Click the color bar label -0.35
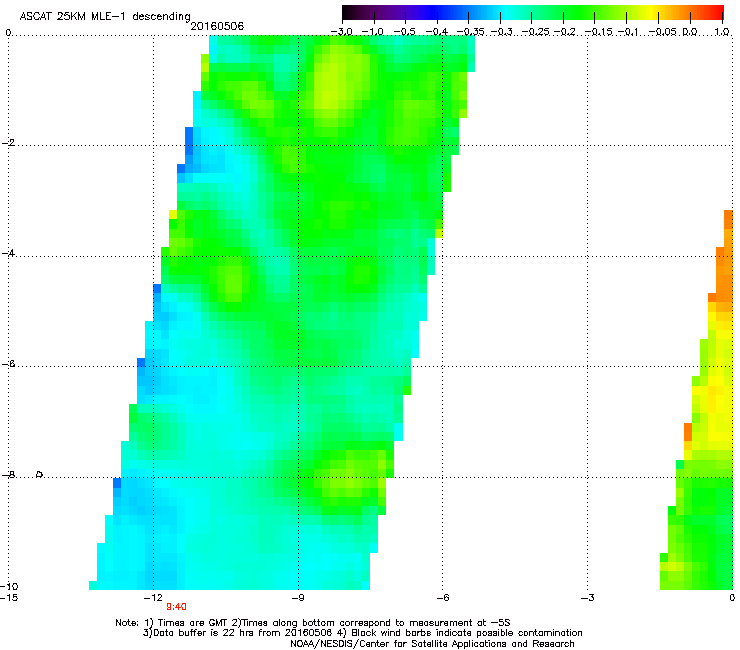This screenshot has height=650, width=740. pos(470,32)
